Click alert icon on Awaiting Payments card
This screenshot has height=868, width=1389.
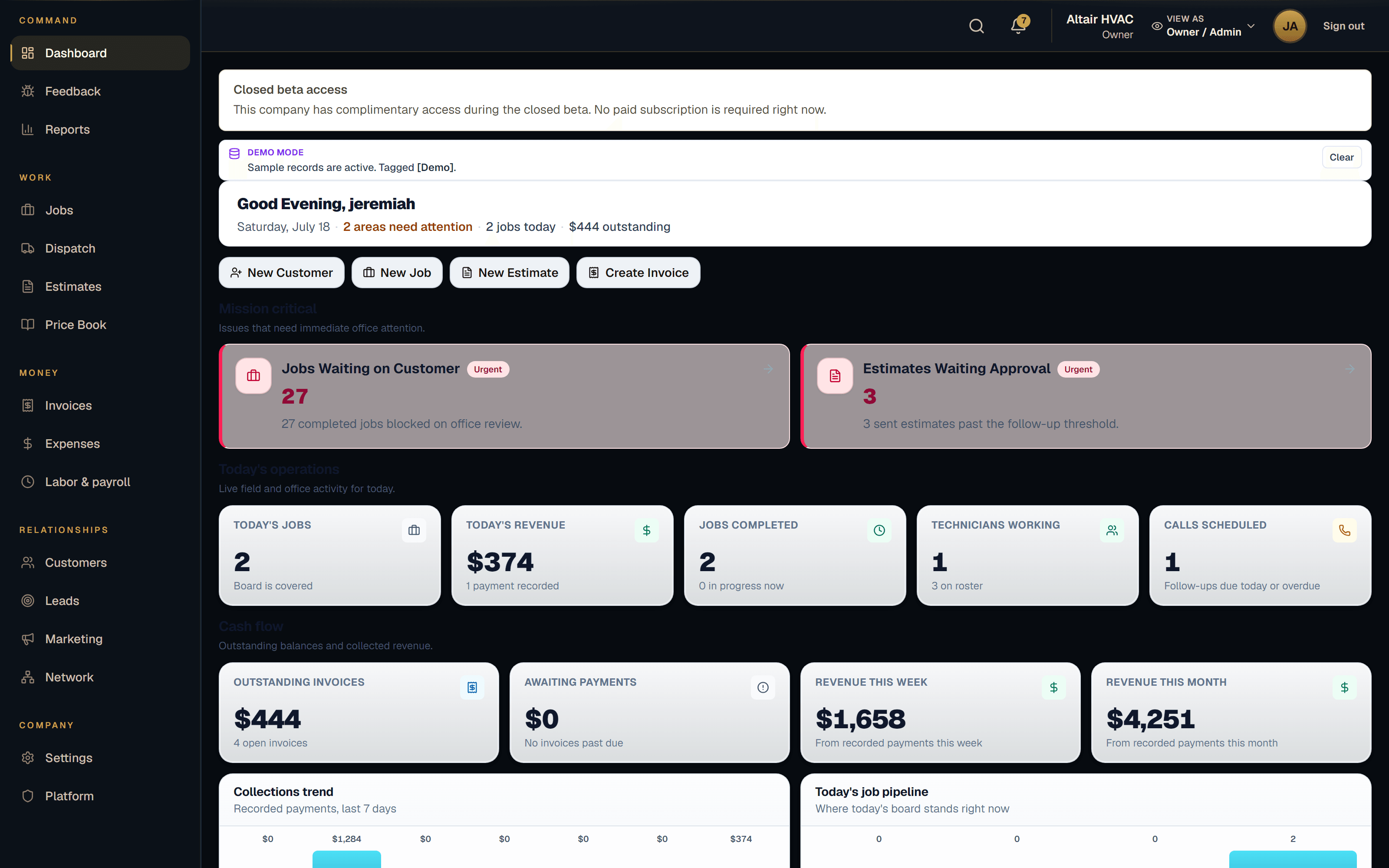click(x=763, y=688)
